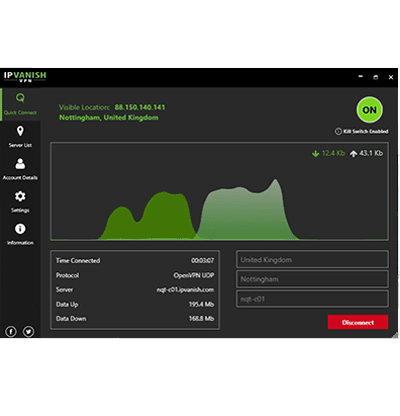400x416 pixels.
Task: Click the green download speed arrow icon
Action: tap(315, 153)
